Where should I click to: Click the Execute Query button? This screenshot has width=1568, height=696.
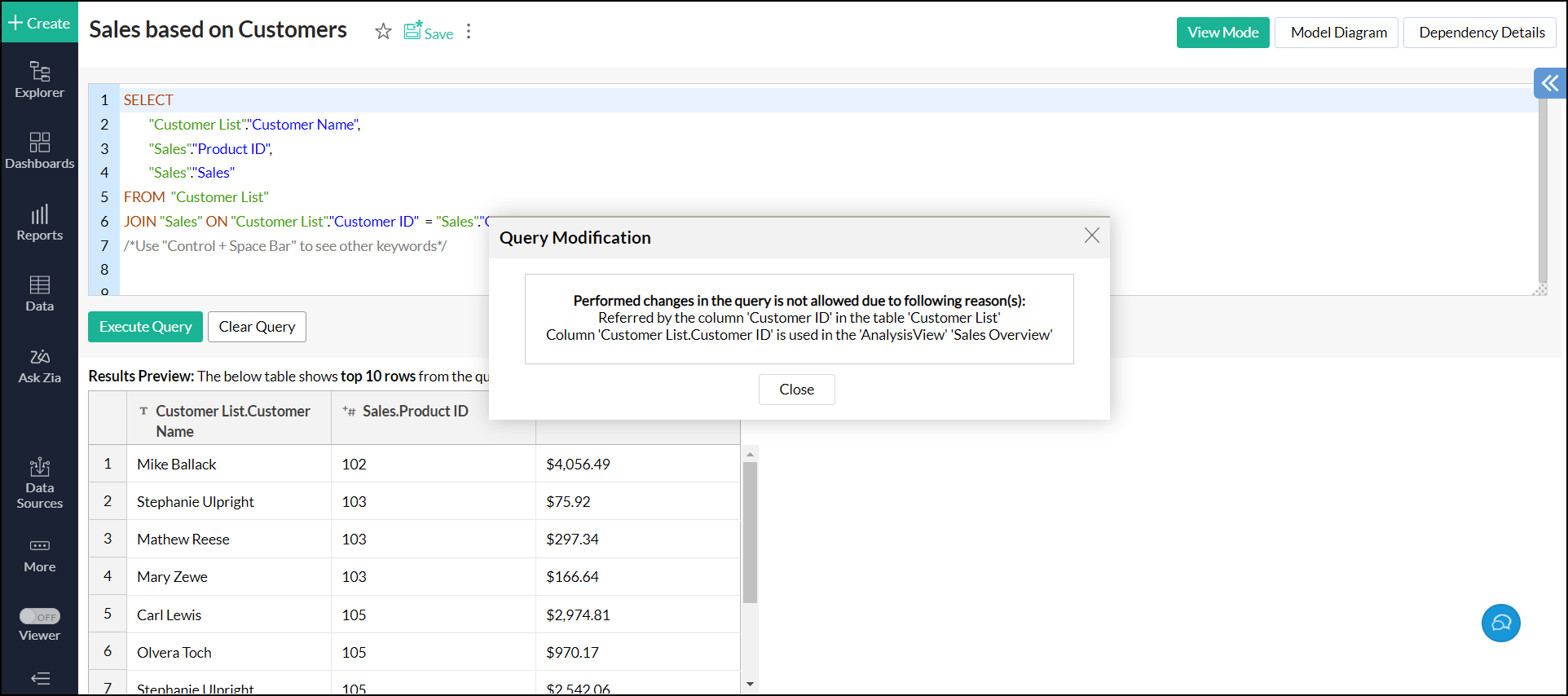click(x=145, y=327)
